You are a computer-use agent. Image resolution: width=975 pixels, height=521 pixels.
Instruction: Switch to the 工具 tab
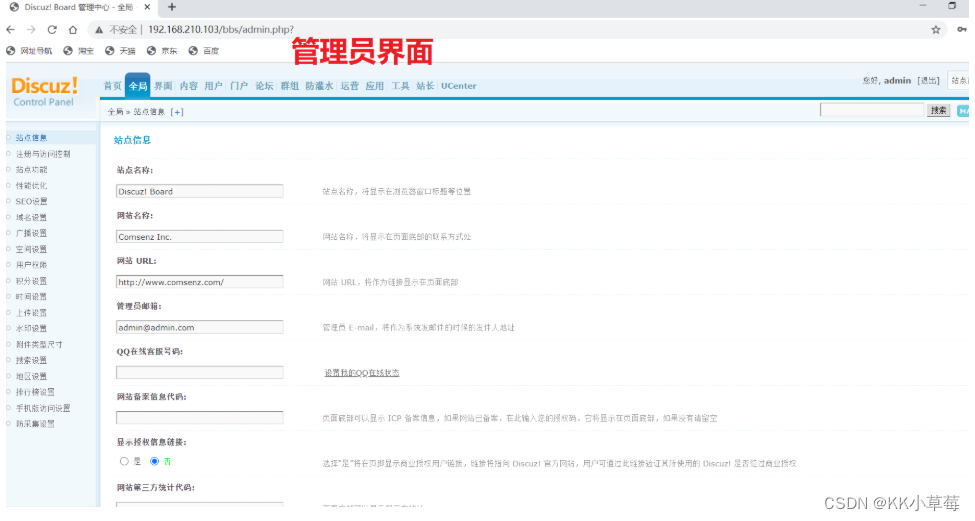(x=400, y=86)
